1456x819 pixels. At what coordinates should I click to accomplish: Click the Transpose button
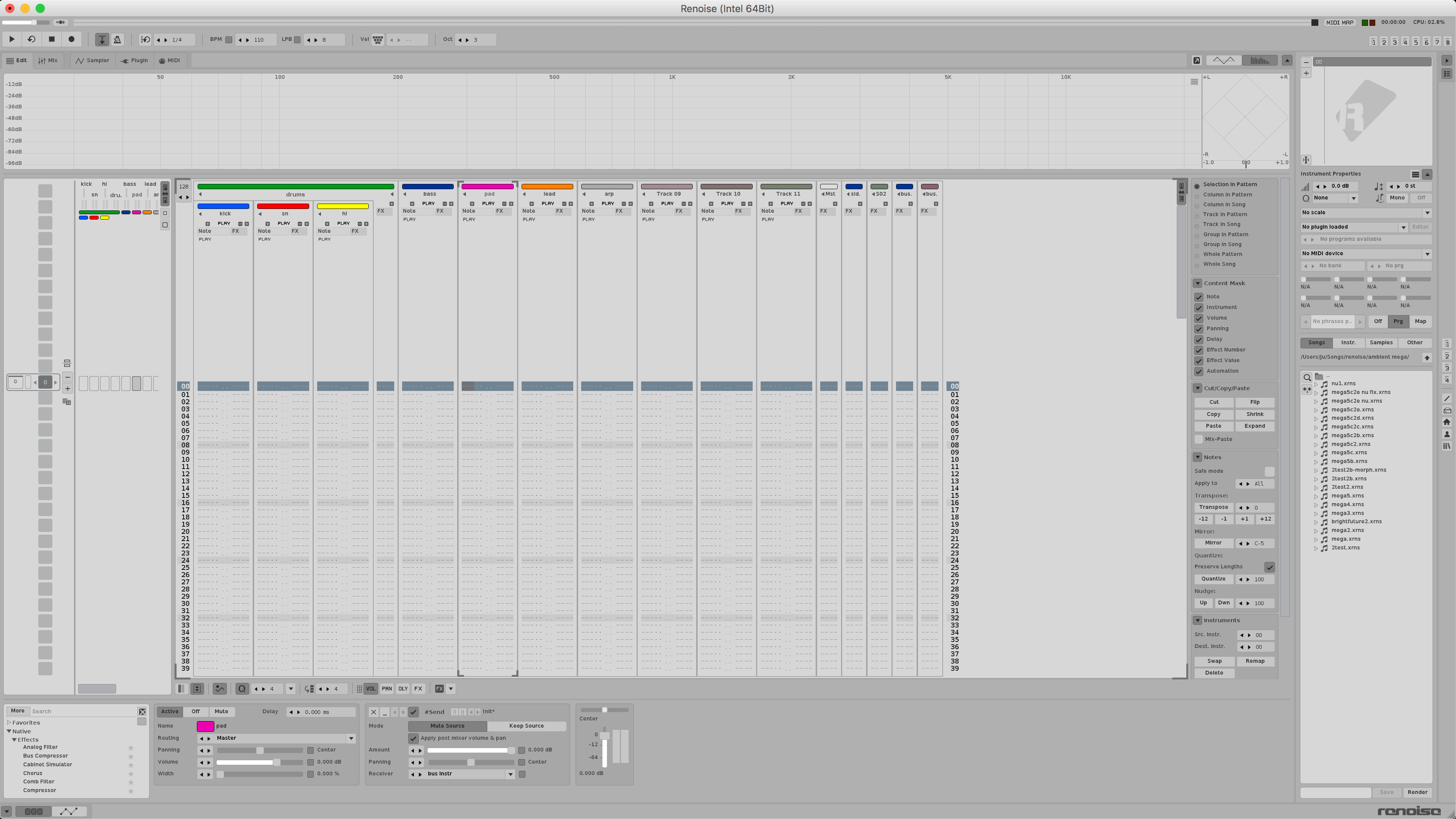click(1214, 507)
